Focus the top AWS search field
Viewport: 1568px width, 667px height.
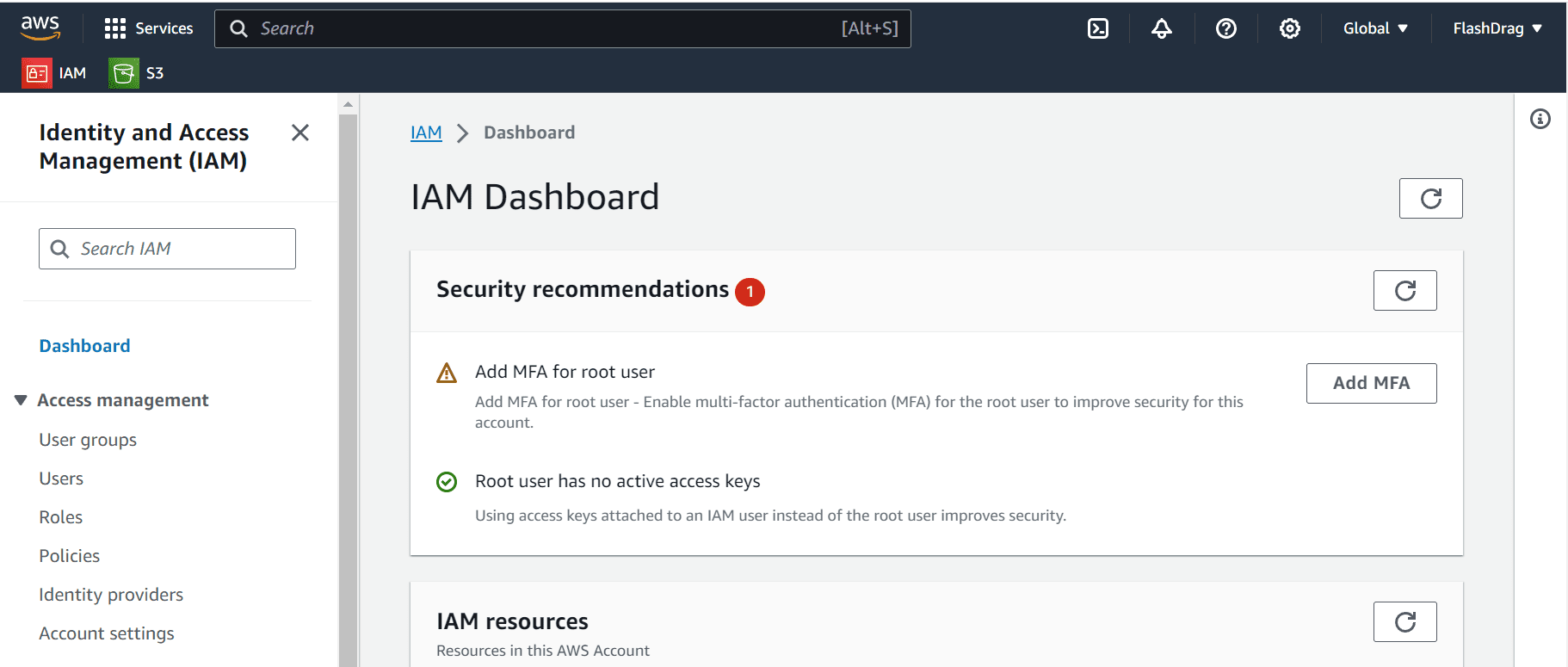[563, 28]
